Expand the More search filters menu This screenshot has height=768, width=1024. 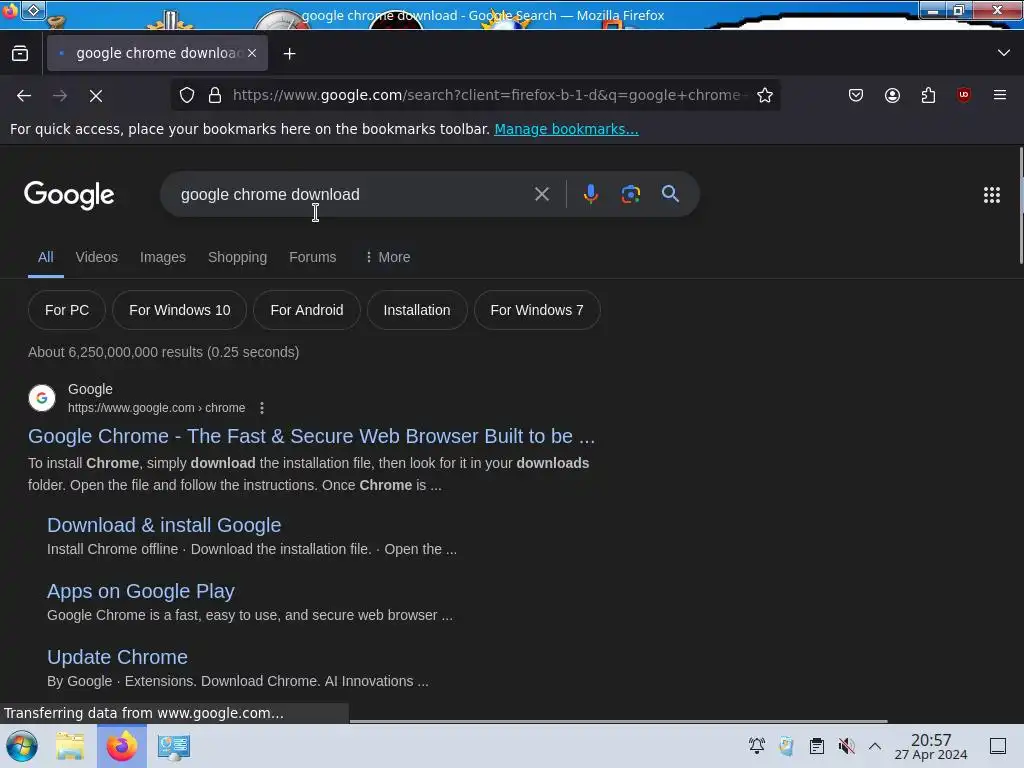[387, 257]
